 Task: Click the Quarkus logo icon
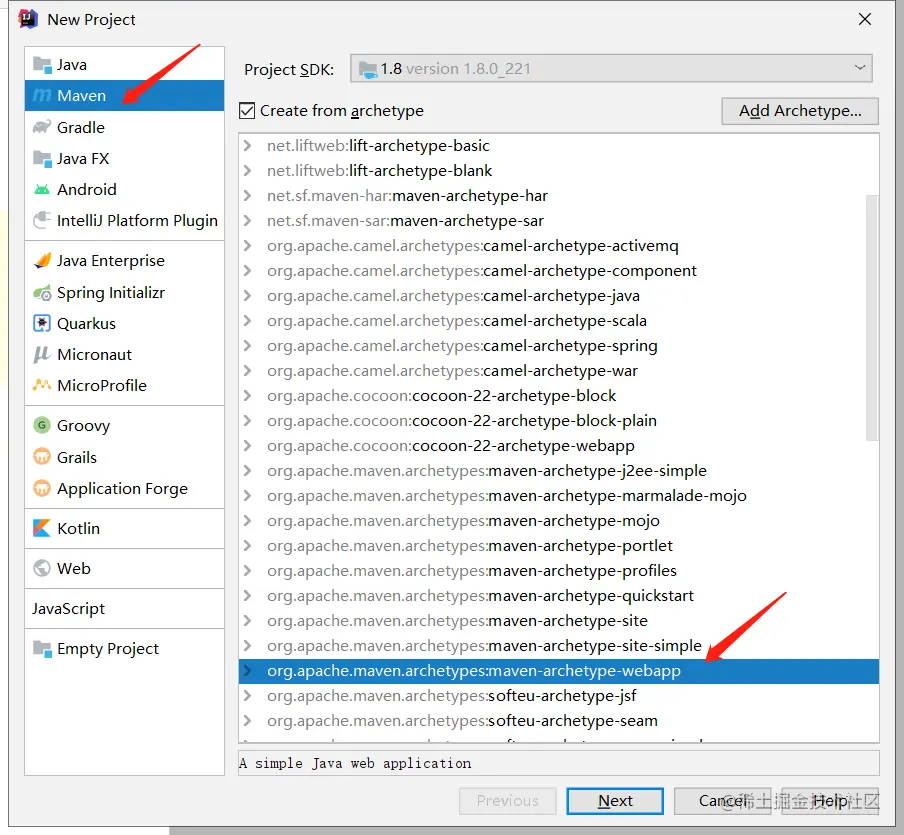(x=42, y=324)
